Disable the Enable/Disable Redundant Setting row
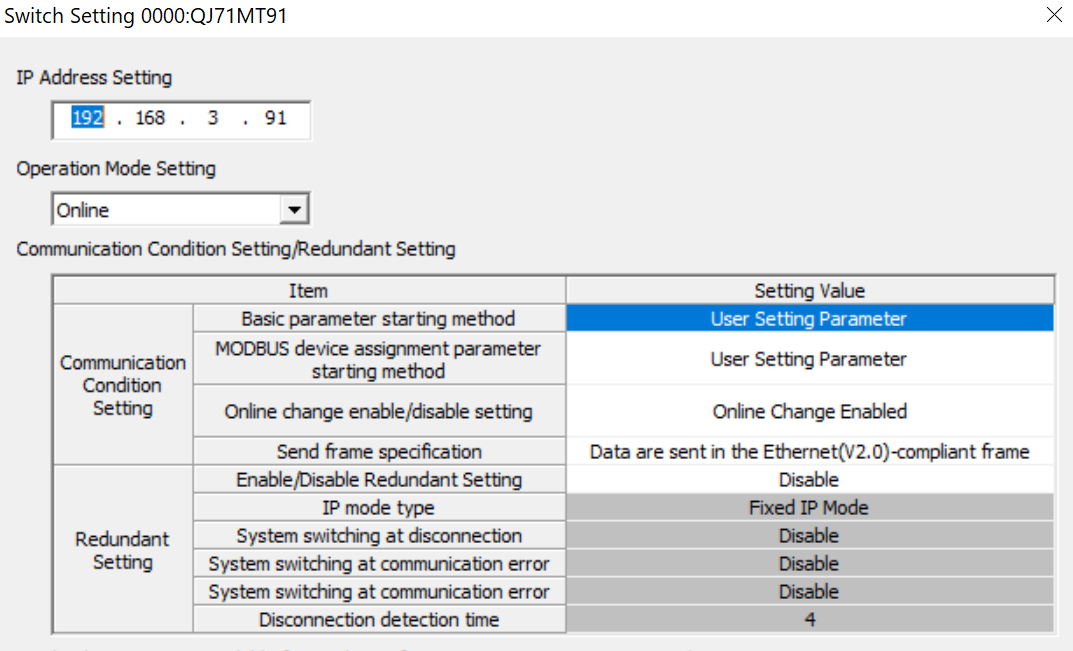Image resolution: width=1073 pixels, height=651 pixels. [x=809, y=479]
